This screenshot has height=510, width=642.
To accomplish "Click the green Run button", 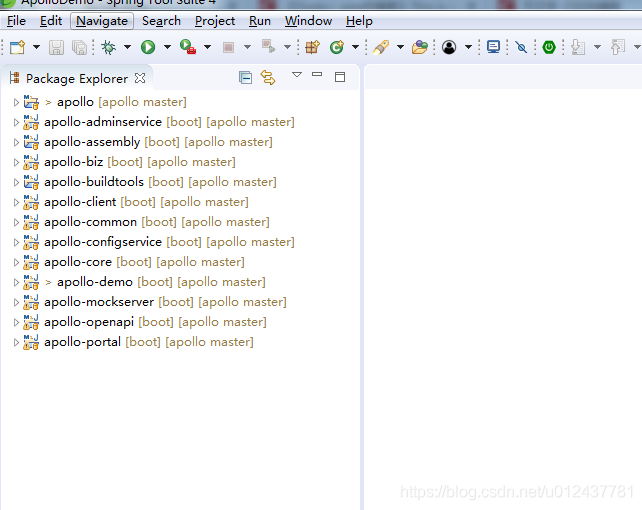I will pyautogui.click(x=148, y=47).
